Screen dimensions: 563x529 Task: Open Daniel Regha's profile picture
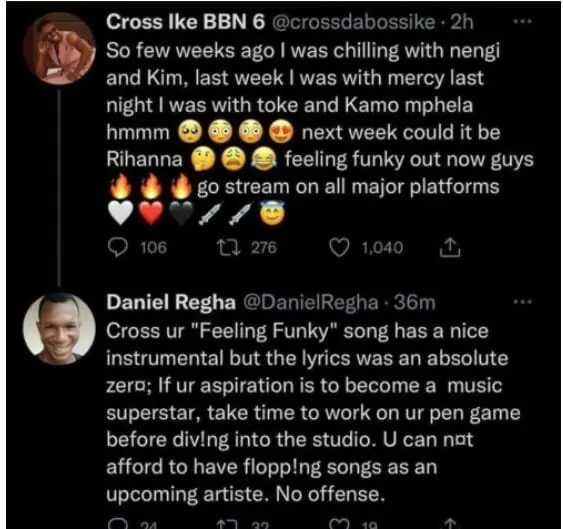coord(59,329)
